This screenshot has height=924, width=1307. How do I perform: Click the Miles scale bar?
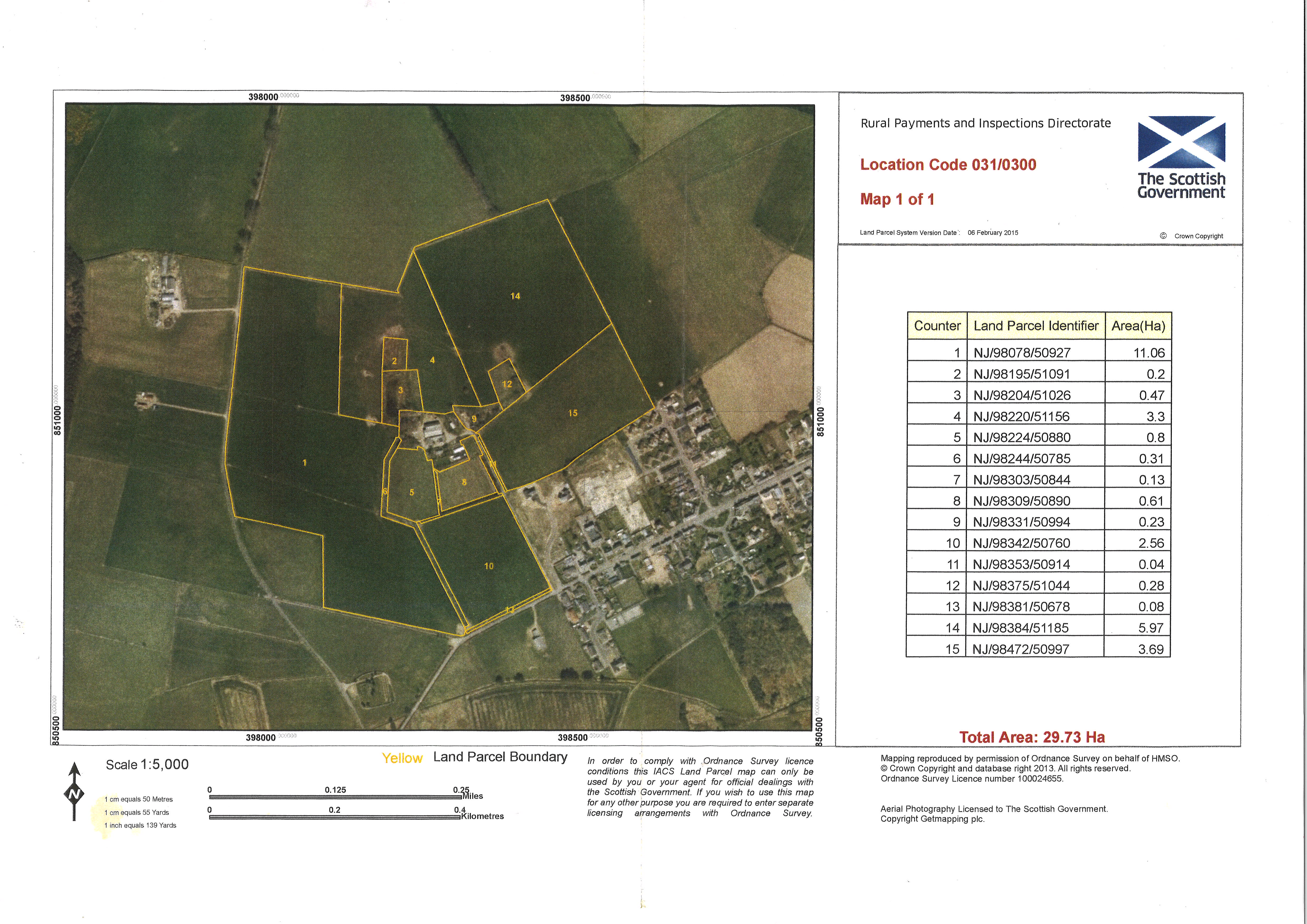coord(335,798)
